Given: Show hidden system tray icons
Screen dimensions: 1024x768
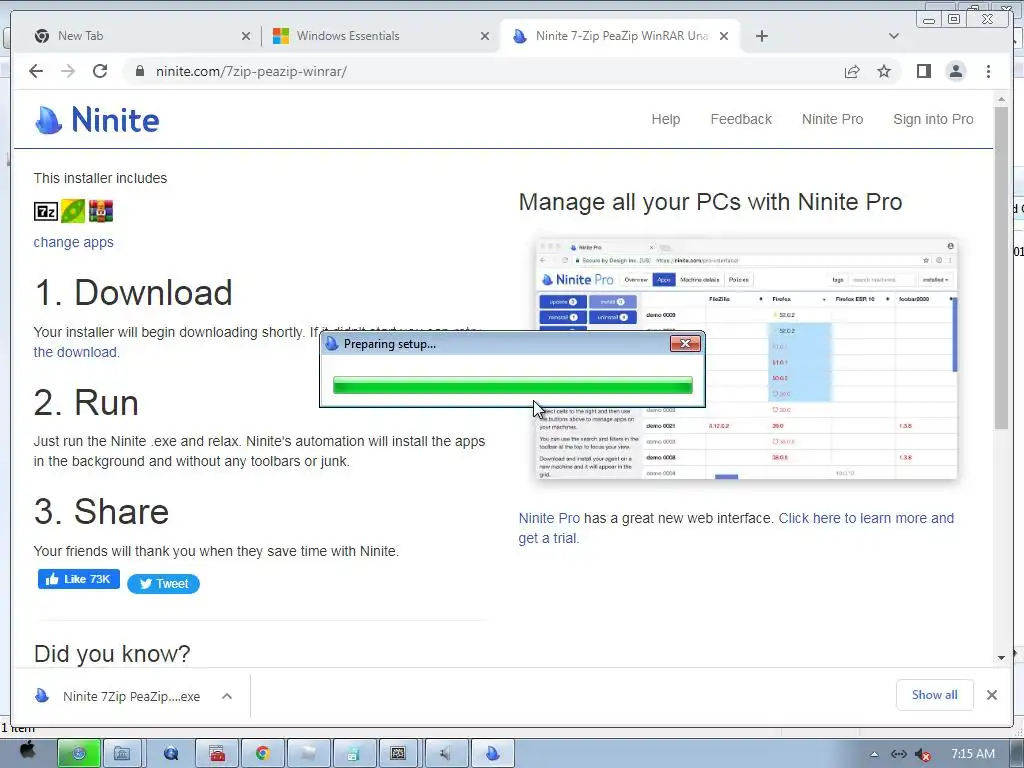Looking at the screenshot, I should click(x=874, y=754).
